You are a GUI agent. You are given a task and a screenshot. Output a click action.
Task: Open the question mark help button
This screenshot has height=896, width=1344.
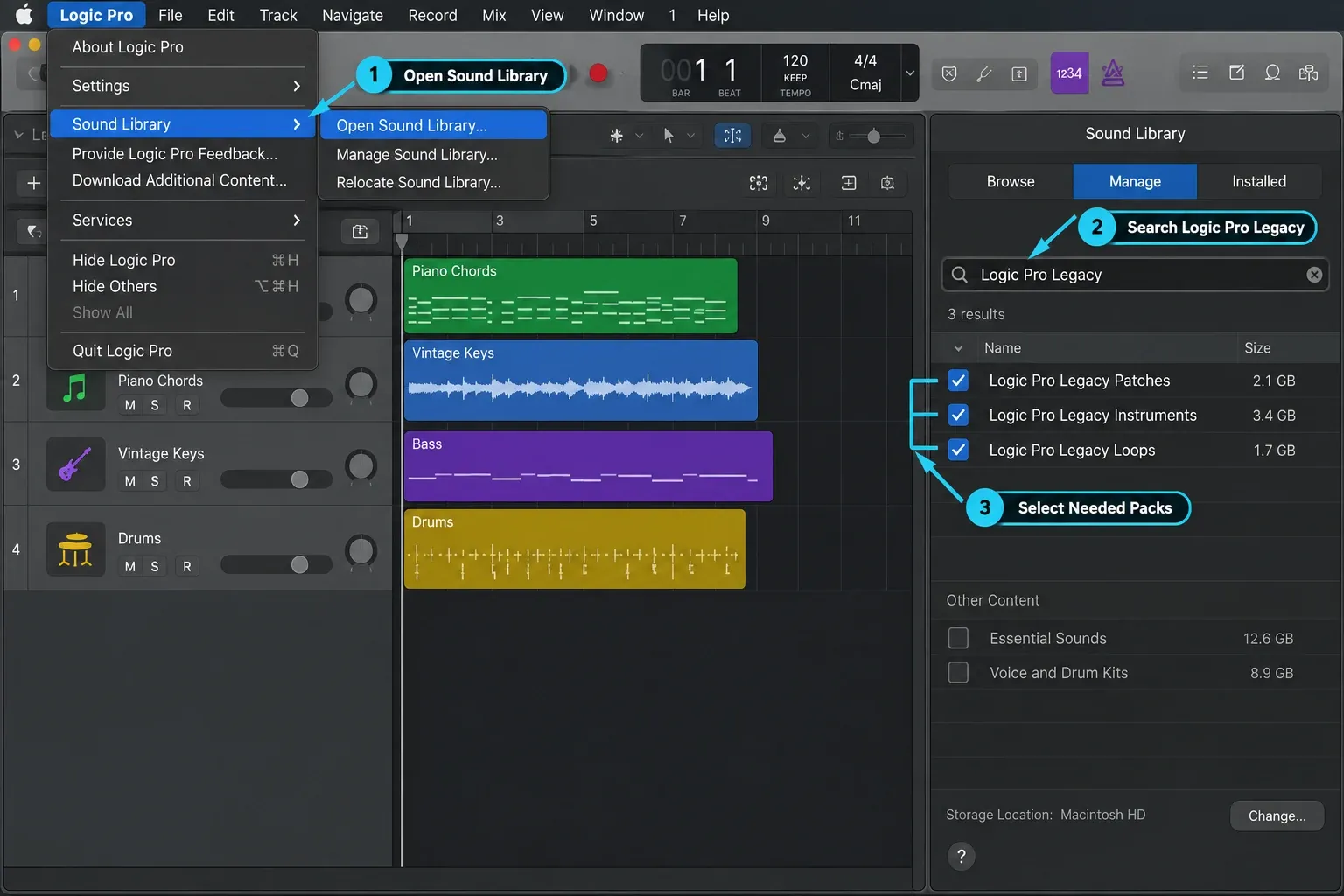(961, 857)
